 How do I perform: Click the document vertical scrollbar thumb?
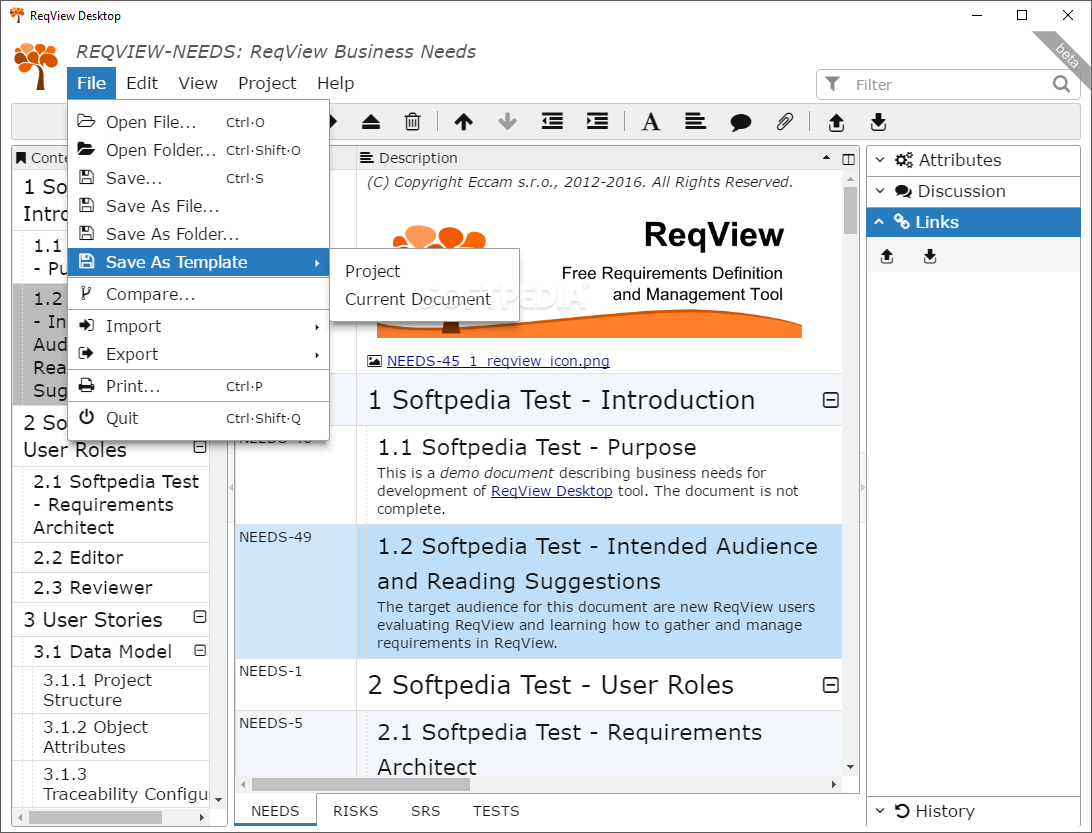[x=850, y=211]
